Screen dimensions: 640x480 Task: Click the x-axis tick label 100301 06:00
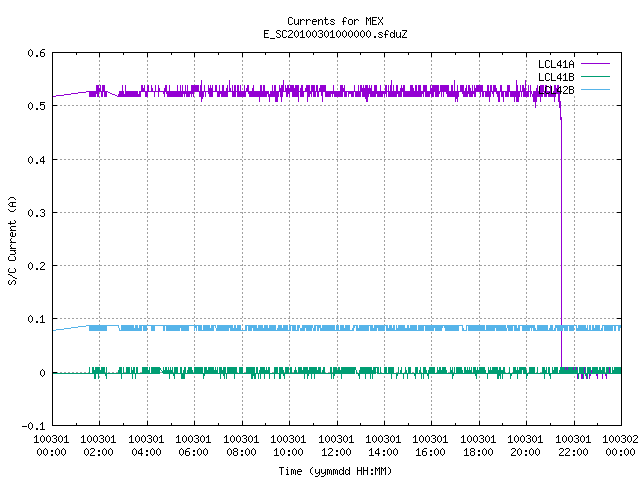click(x=193, y=446)
